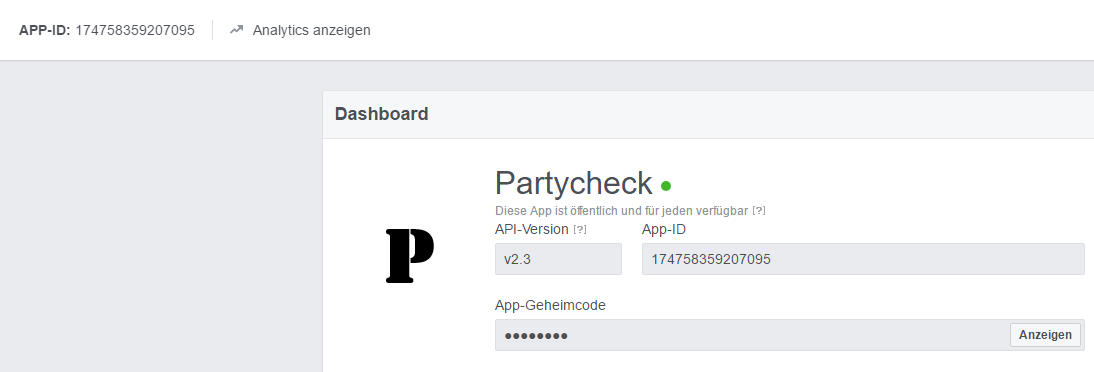Click the Dashboard panel heading
Screen dimensions: 1094x372
pos(382,114)
